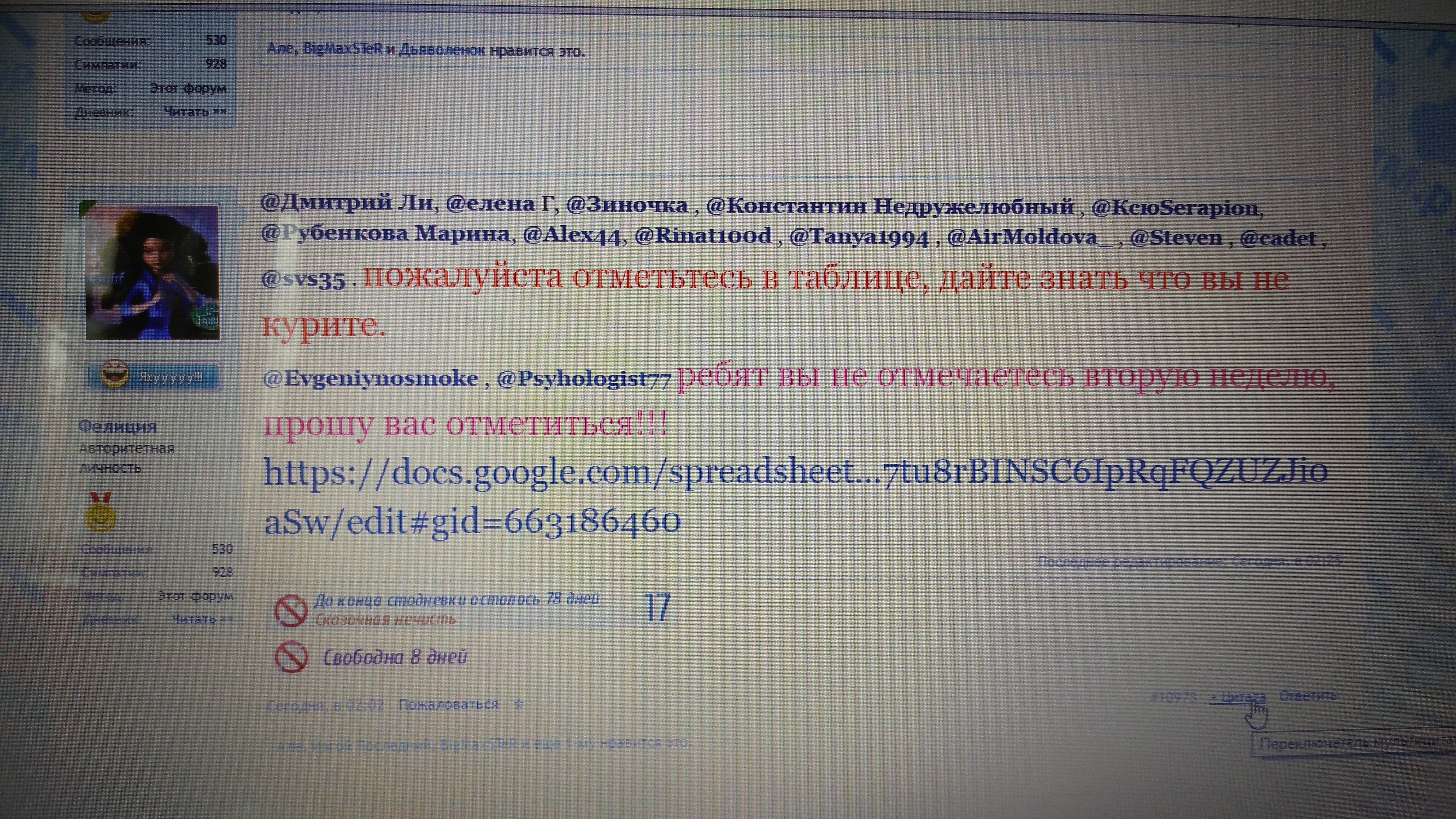
Task: Click the @Константин Недружелюбный mention
Action: [x=890, y=206]
